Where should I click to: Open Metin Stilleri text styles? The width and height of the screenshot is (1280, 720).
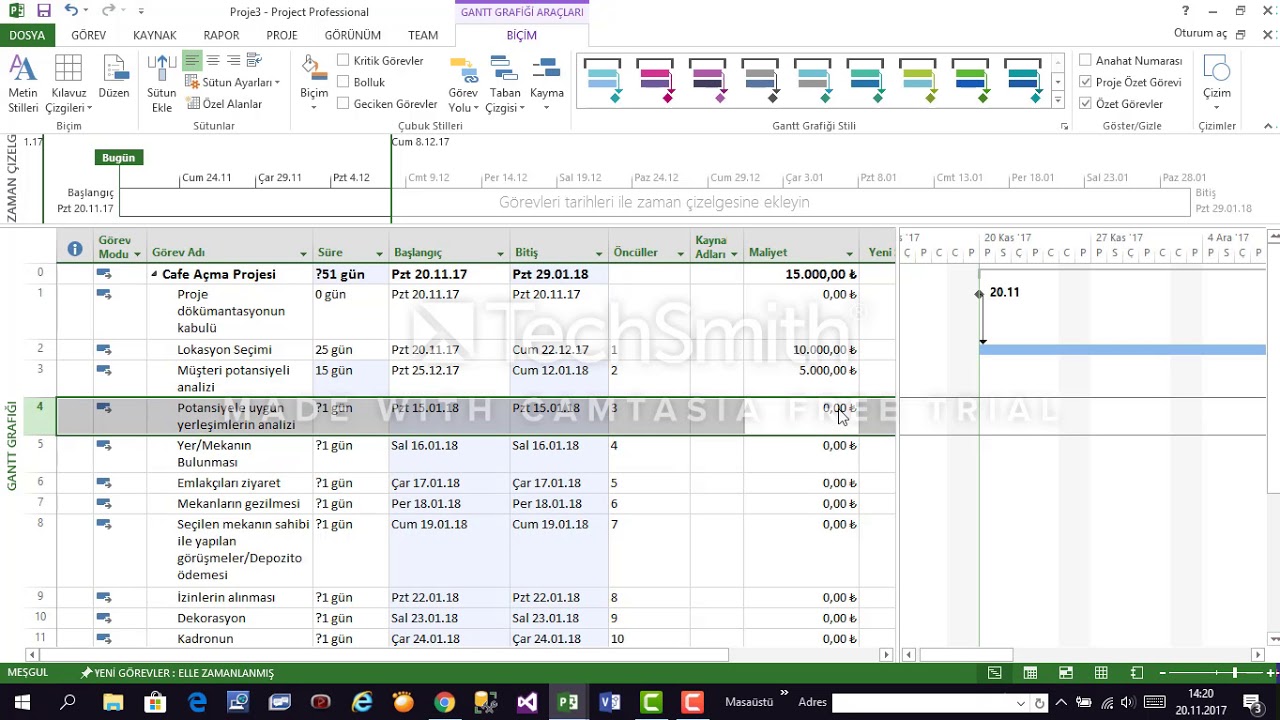pyautogui.click(x=23, y=84)
